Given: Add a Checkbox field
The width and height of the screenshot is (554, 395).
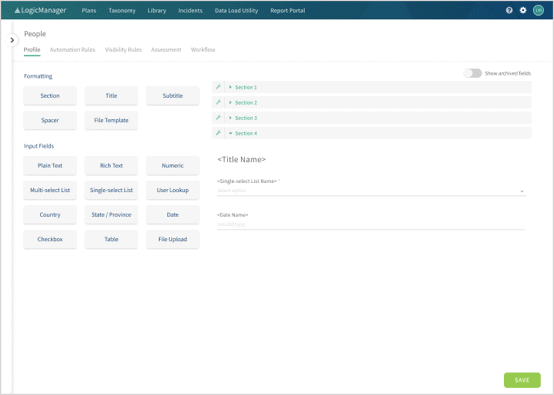Looking at the screenshot, I should (50, 239).
